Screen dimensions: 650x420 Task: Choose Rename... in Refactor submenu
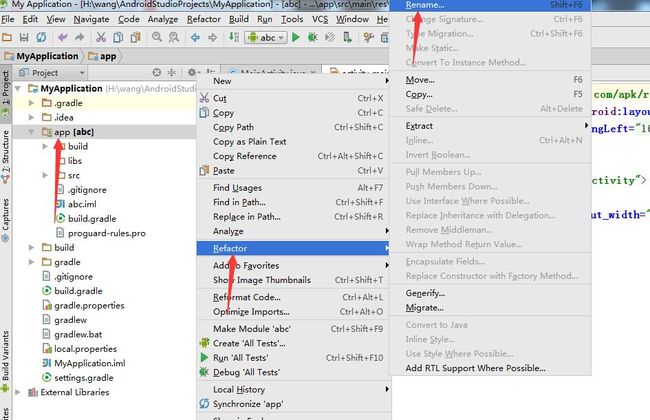[x=490, y=5]
